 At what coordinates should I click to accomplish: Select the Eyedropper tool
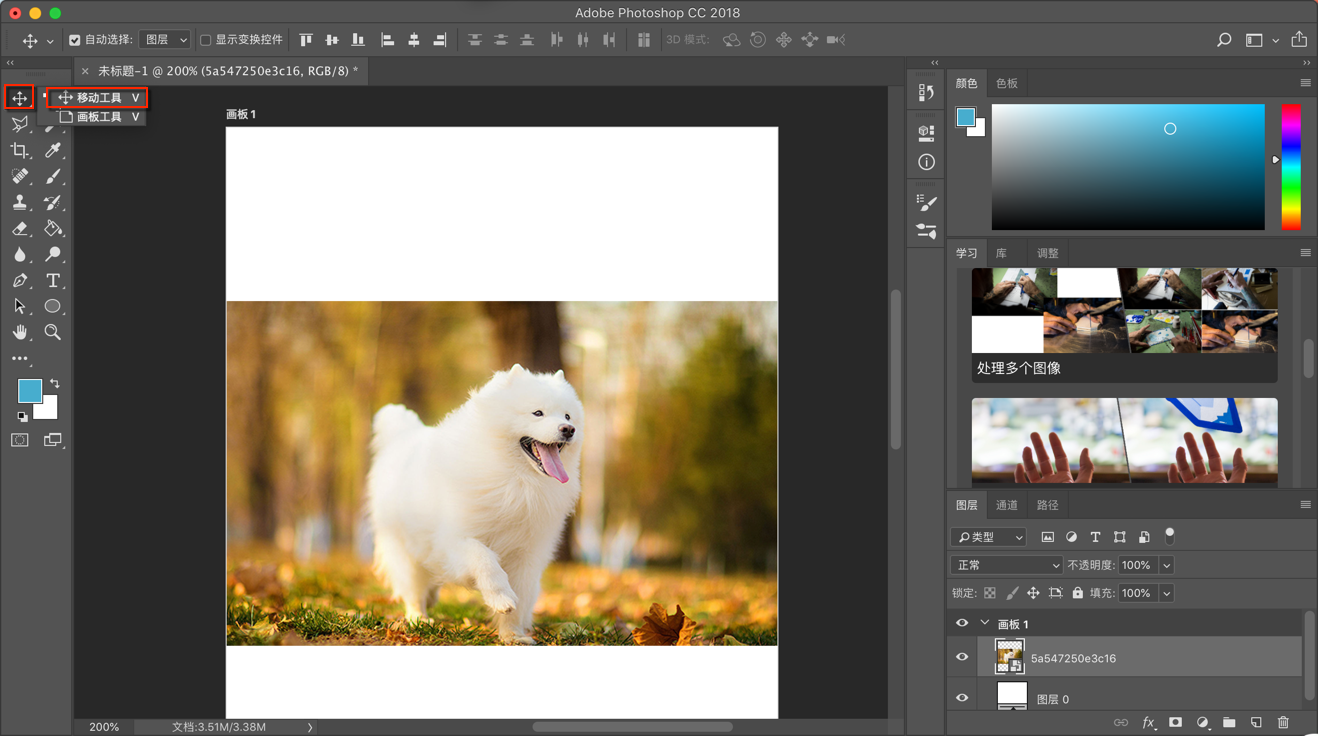point(53,150)
